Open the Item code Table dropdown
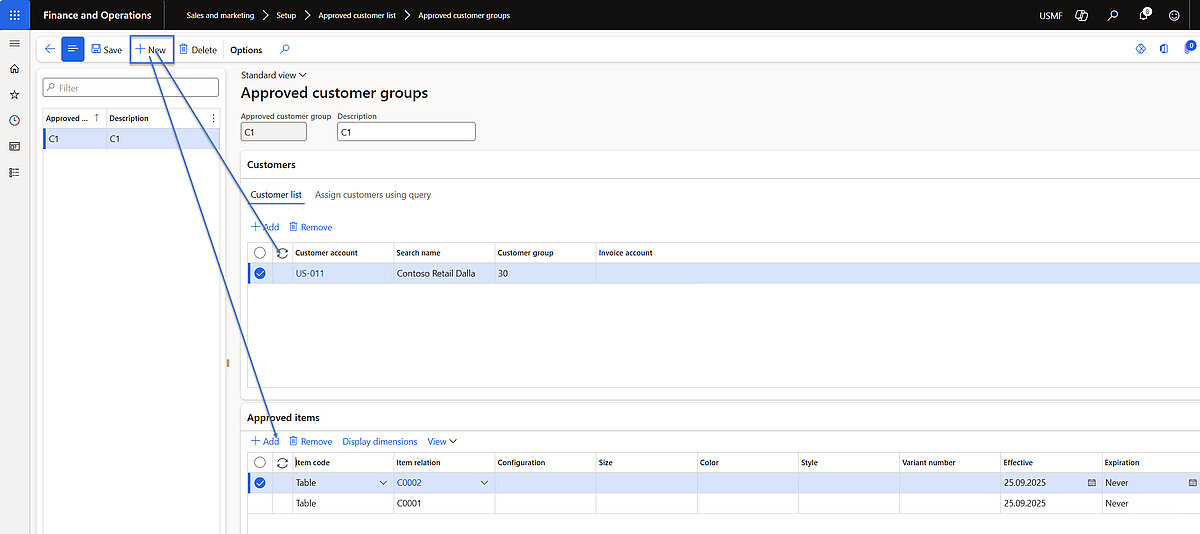Image resolution: width=1200 pixels, height=534 pixels. (383, 483)
